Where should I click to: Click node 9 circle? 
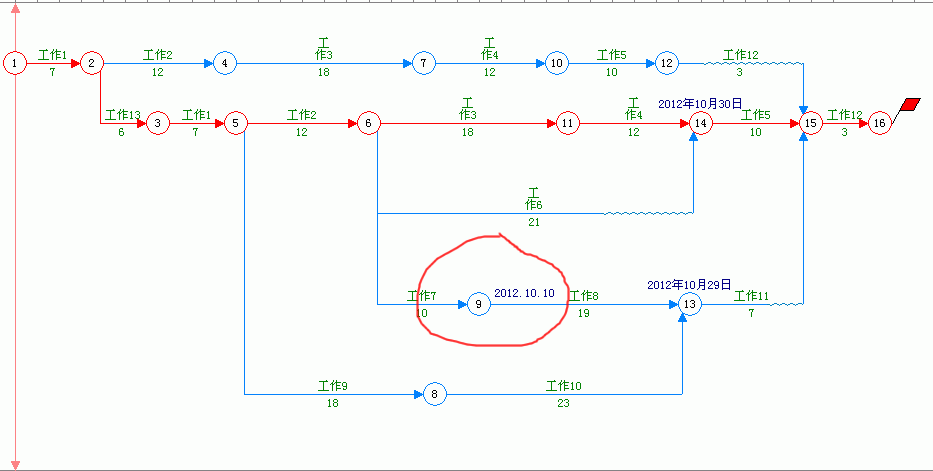pyautogui.click(x=478, y=304)
